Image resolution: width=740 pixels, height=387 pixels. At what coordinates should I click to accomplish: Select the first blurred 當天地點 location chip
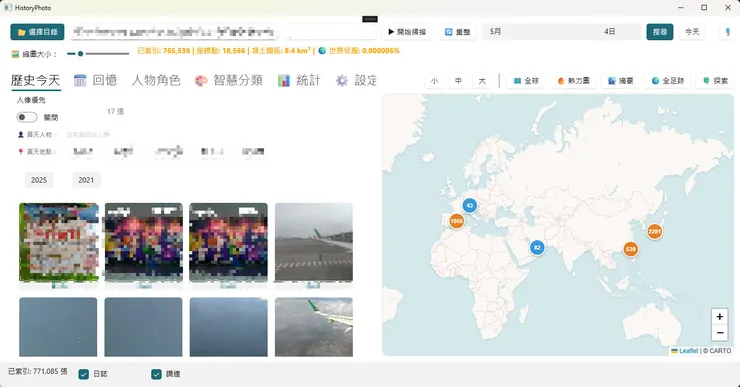coord(83,151)
